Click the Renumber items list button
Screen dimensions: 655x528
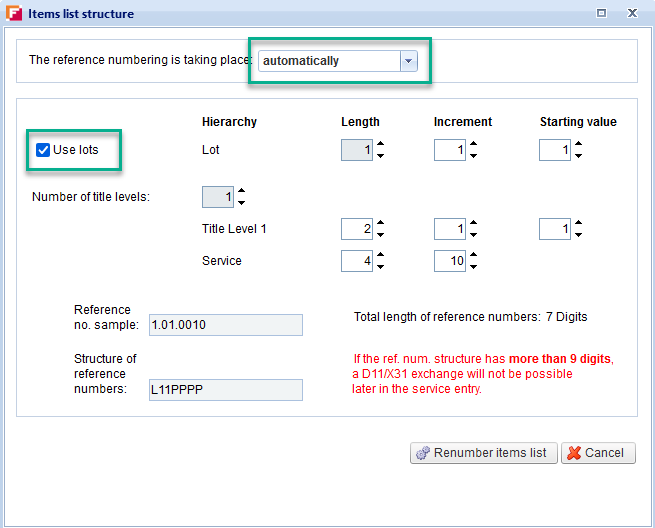click(482, 453)
